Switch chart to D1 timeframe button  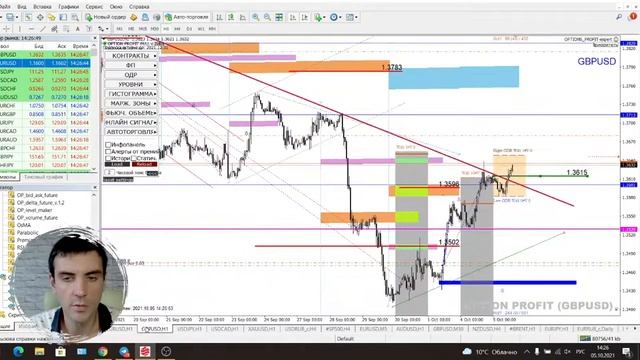189,29
